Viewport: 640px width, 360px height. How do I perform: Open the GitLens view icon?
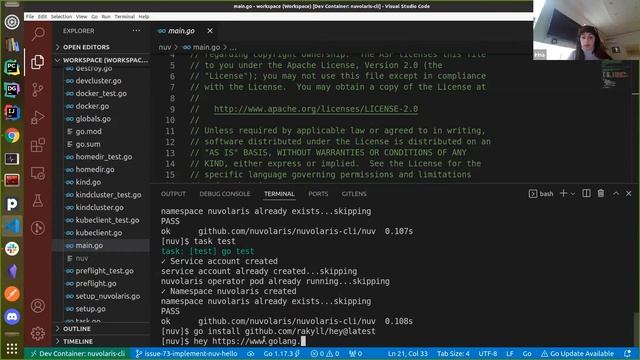38,228
